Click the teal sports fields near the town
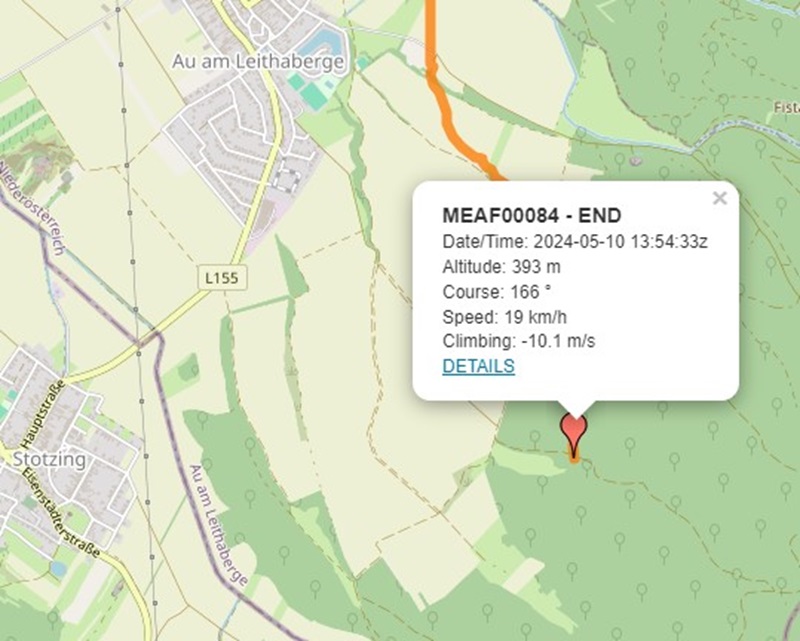This screenshot has width=800, height=641. pyautogui.click(x=309, y=88)
